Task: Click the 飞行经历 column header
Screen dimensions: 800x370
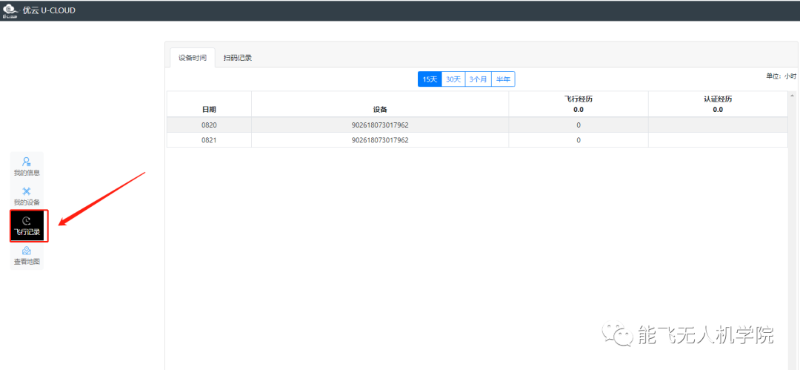Action: pos(578,99)
